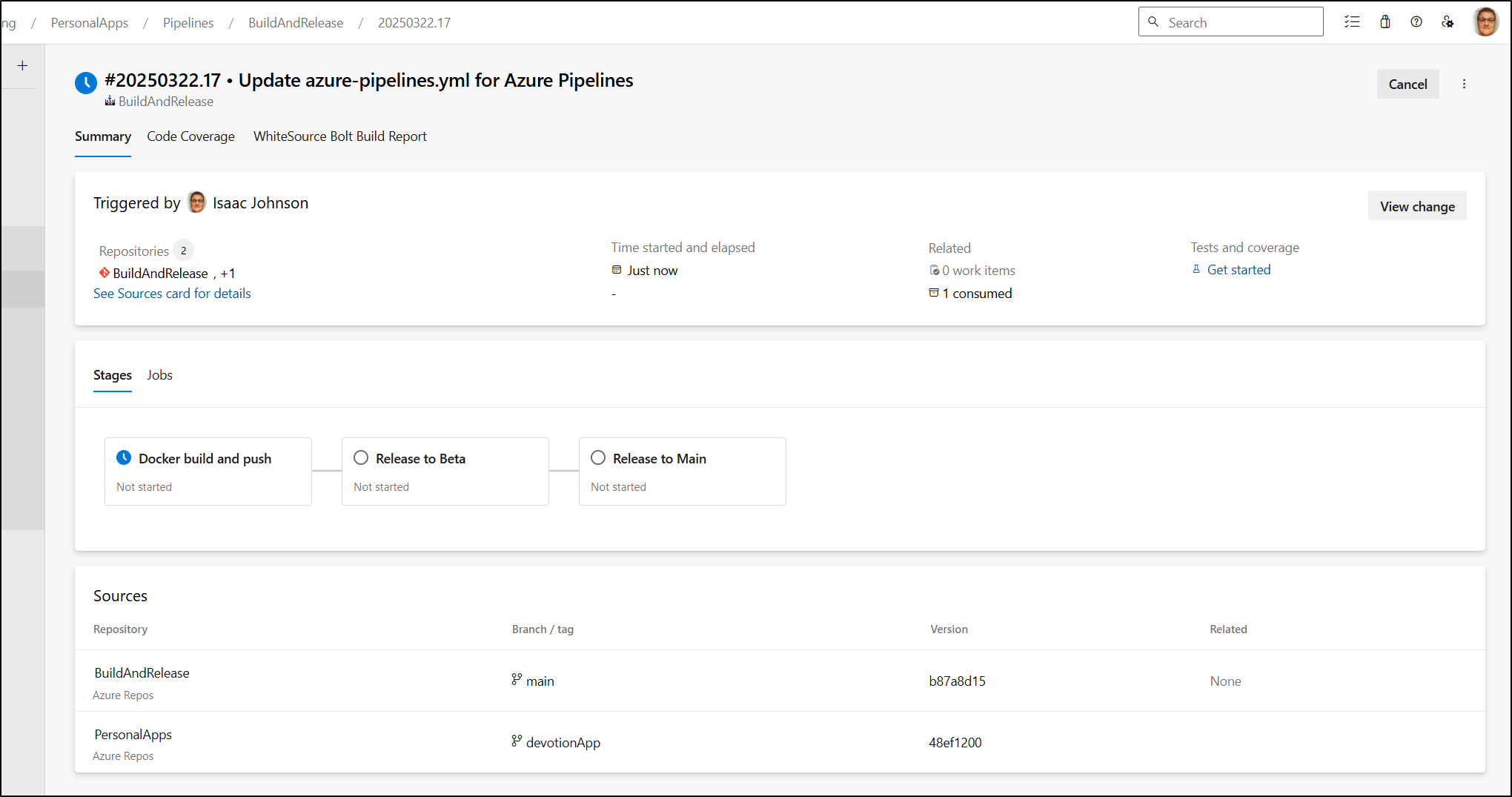Click the Release to Beta status circle

coord(361,458)
